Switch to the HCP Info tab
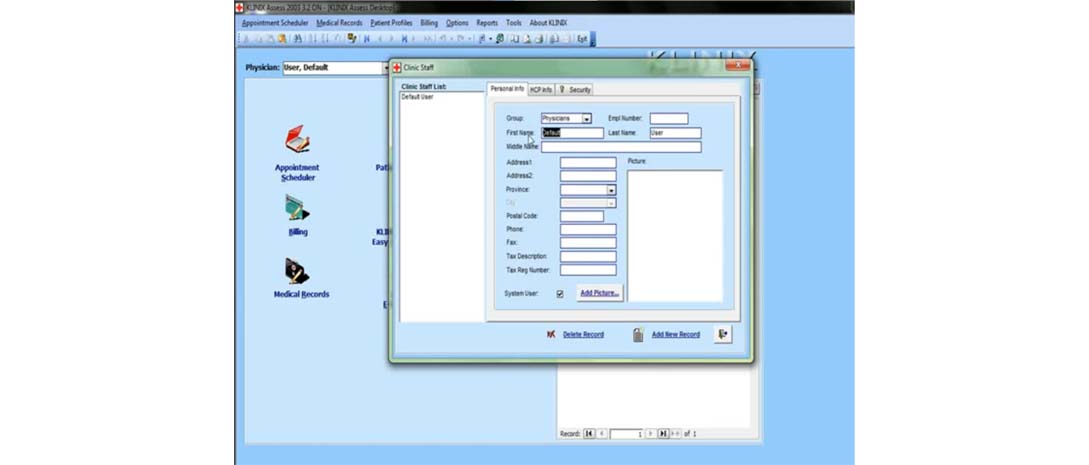 click(540, 90)
